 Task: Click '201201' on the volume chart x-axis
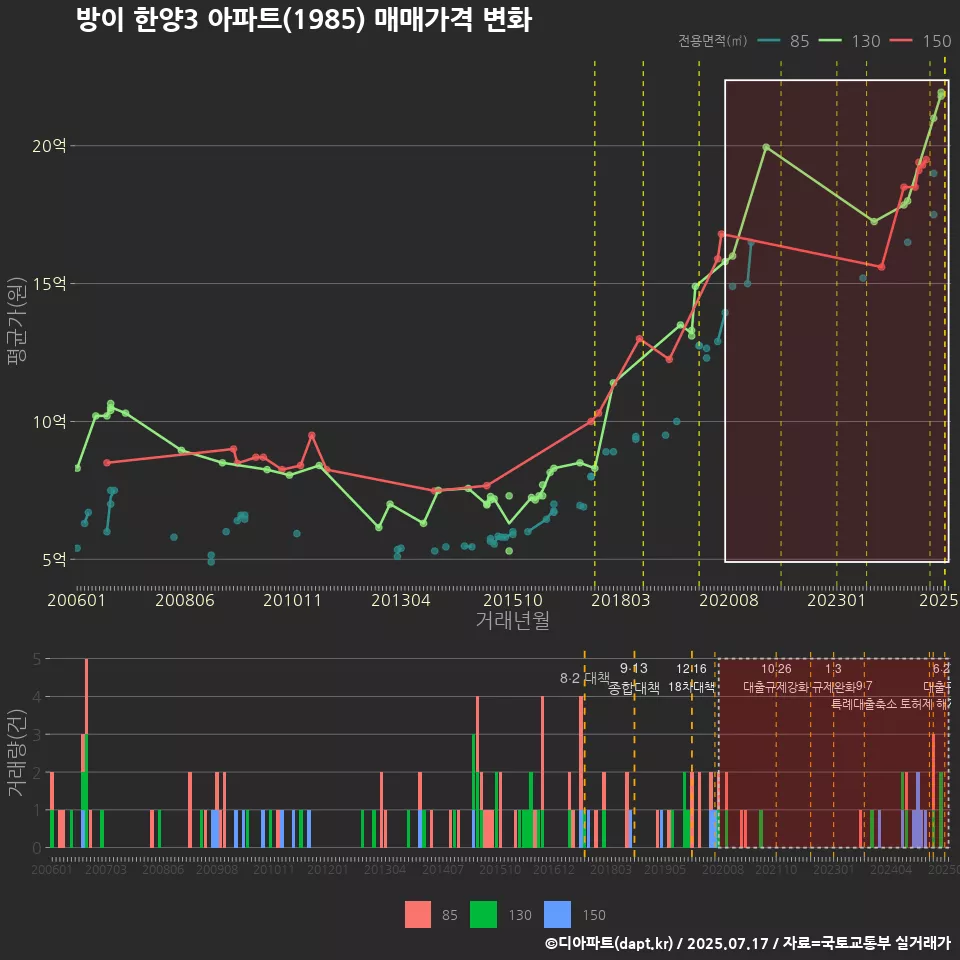(x=328, y=869)
